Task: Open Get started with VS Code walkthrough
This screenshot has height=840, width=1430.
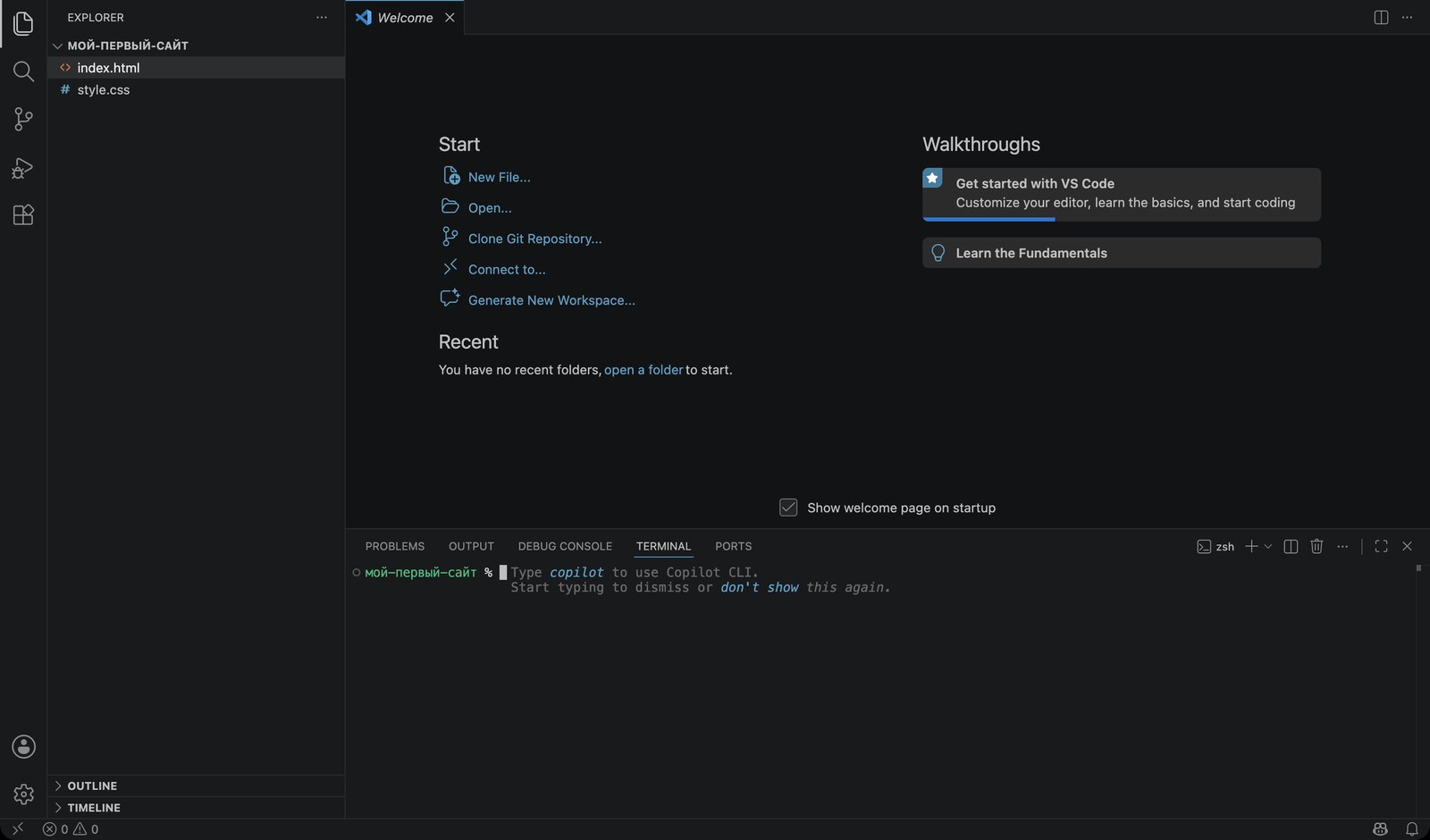Action: [1122, 194]
